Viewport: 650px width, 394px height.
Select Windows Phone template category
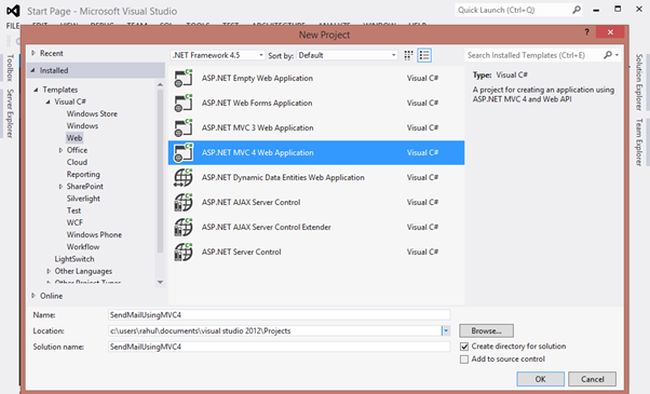coord(95,235)
